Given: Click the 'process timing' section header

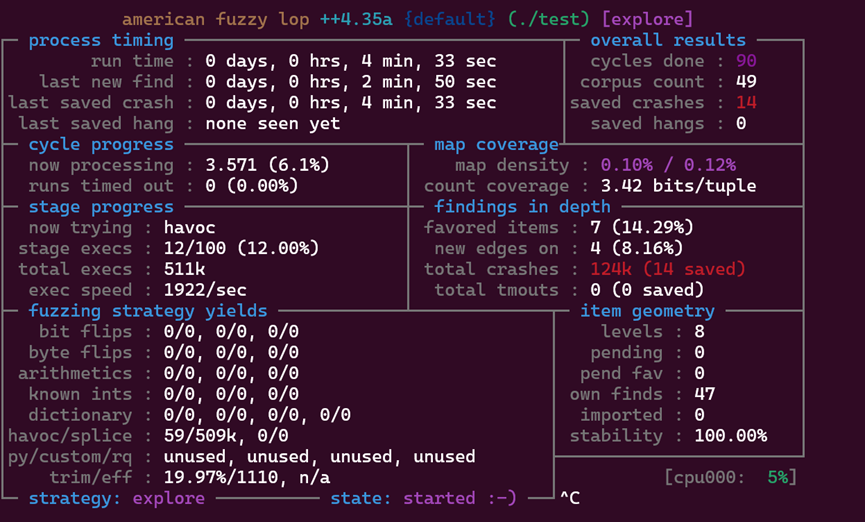Looking at the screenshot, I should [101, 40].
